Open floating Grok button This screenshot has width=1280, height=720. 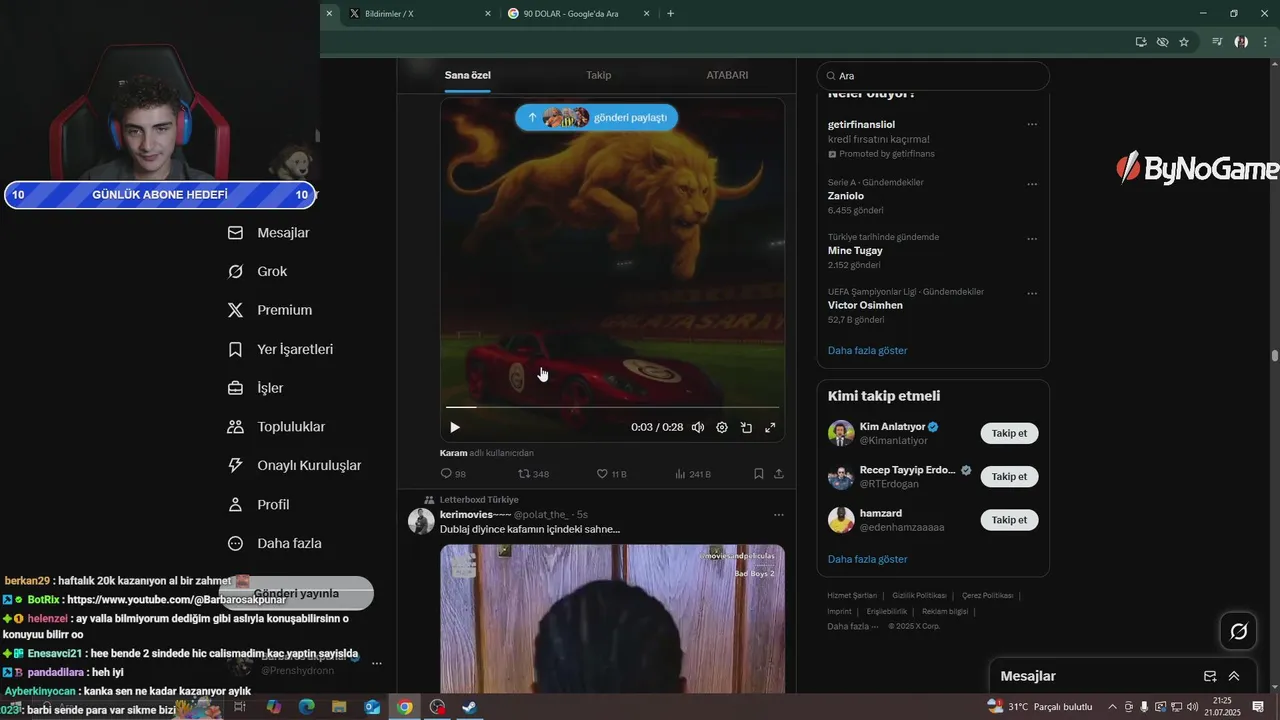tap(1238, 631)
